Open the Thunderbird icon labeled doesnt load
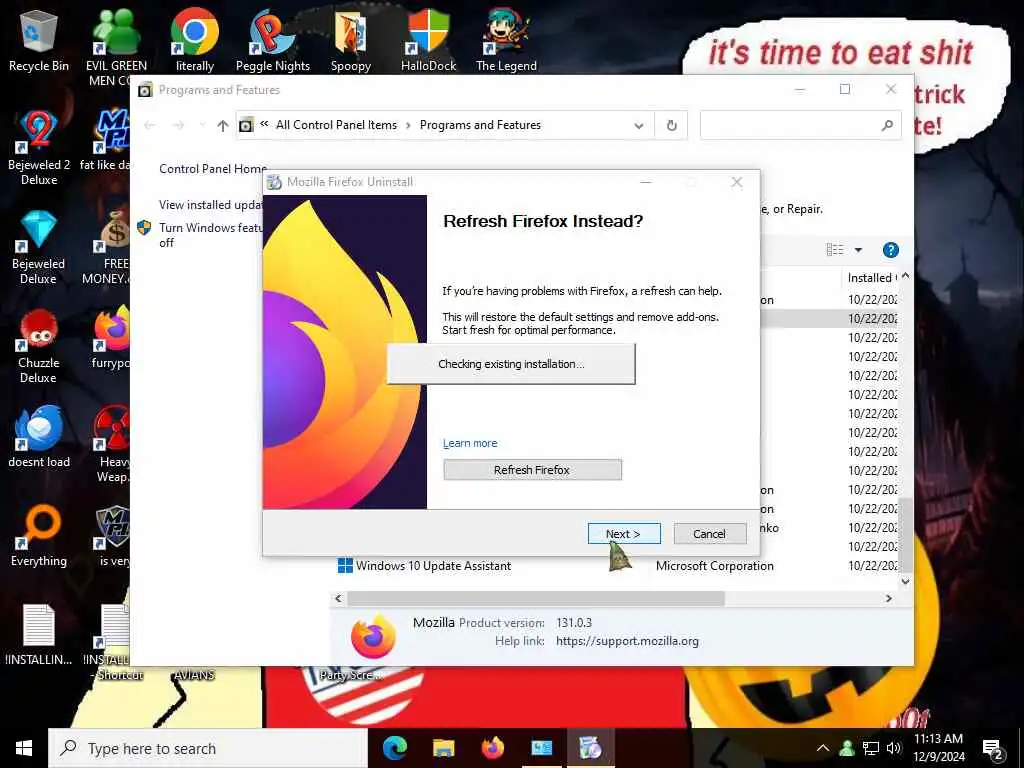This screenshot has width=1024, height=768. point(39,436)
